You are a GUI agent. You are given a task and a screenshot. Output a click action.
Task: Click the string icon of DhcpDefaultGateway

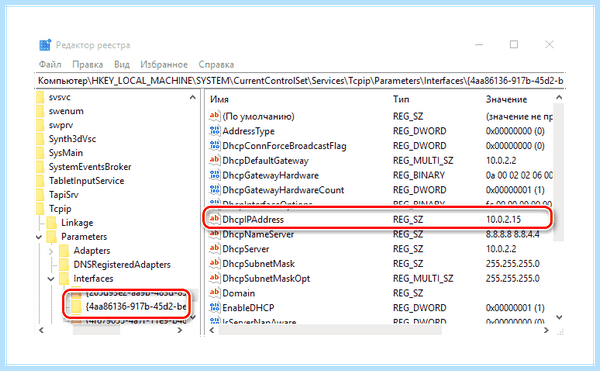215,160
